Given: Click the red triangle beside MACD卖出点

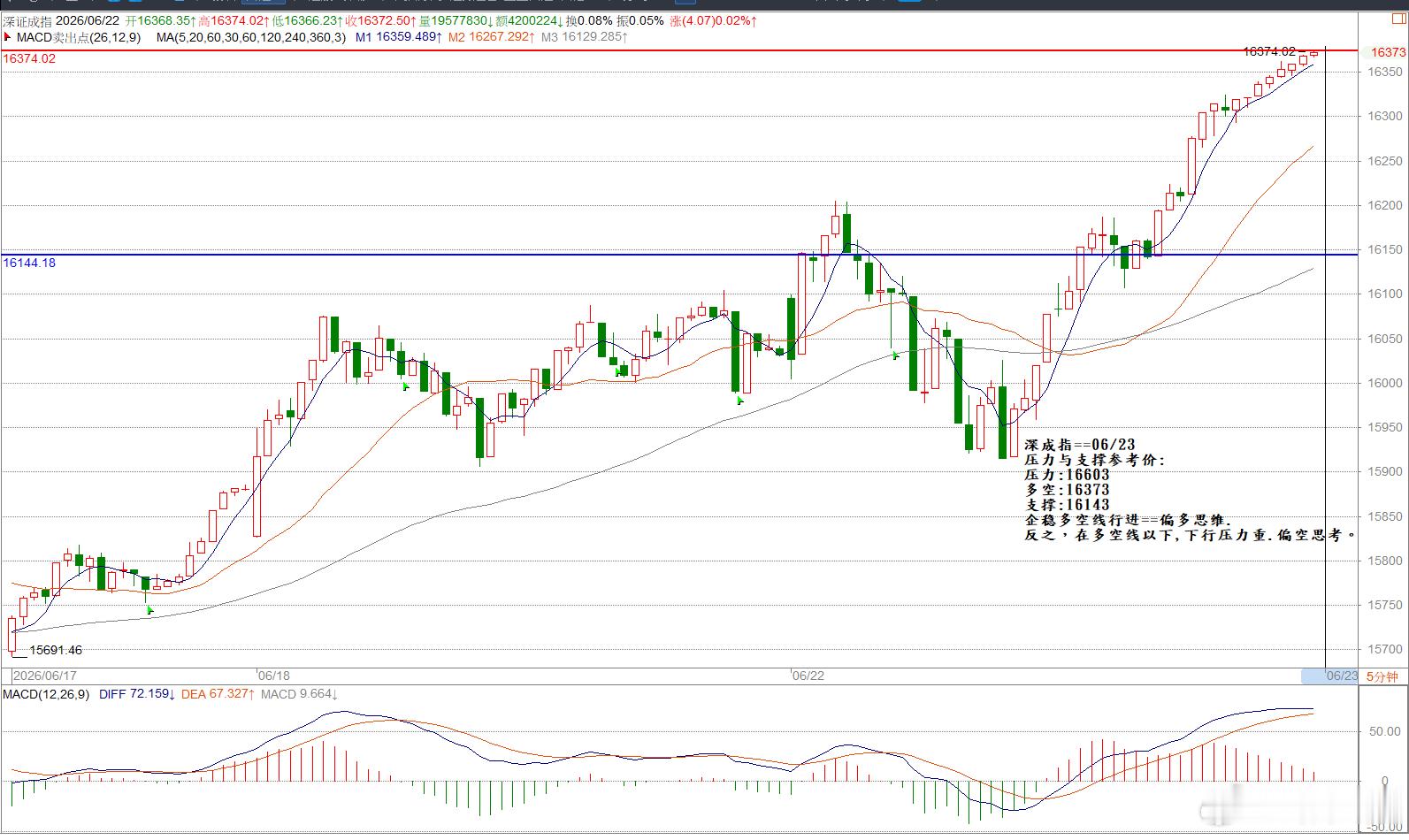Looking at the screenshot, I should point(8,37).
